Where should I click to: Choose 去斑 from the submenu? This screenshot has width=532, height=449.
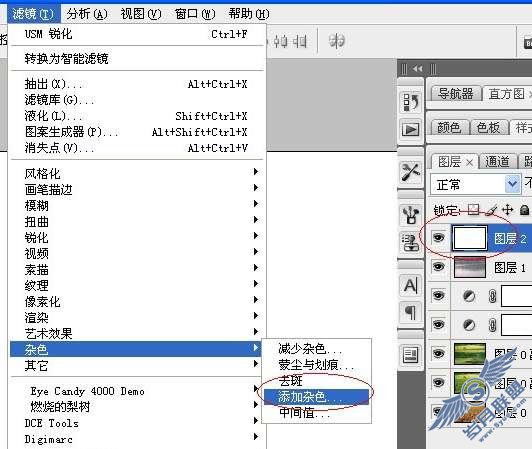coord(316,381)
